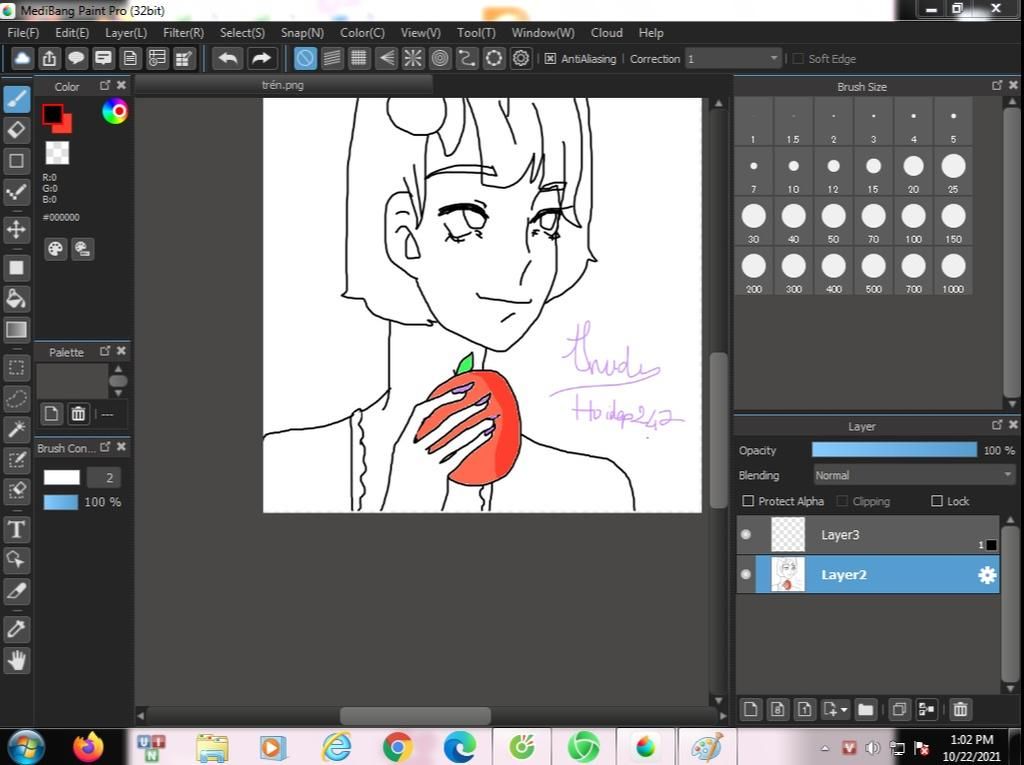This screenshot has height=765, width=1024.
Task: Click the Redo arrow
Action: [x=261, y=58]
